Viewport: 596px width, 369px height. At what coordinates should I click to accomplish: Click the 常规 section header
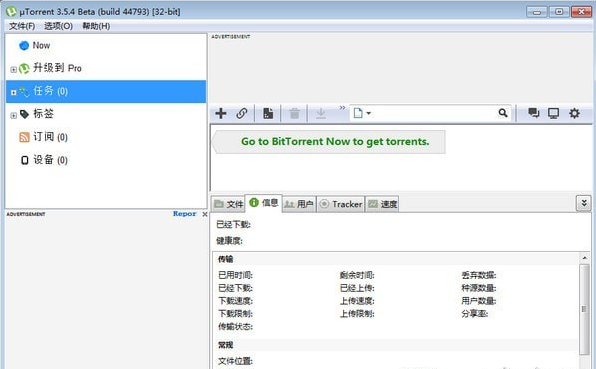click(225, 345)
